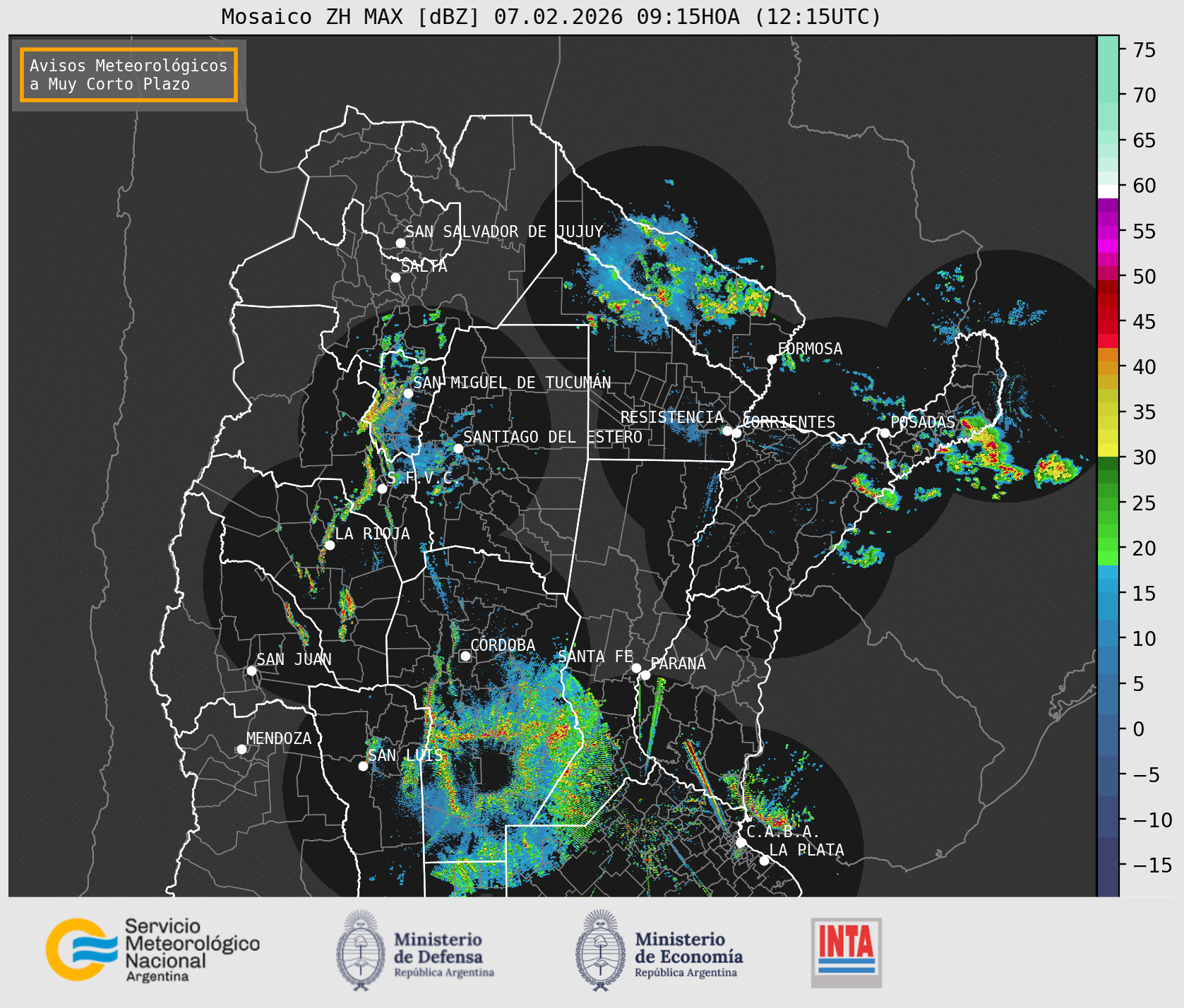Click the Avisos Meteorológicos a Muy Corto Plazo box
The height and width of the screenshot is (1008, 1184).
click(128, 75)
